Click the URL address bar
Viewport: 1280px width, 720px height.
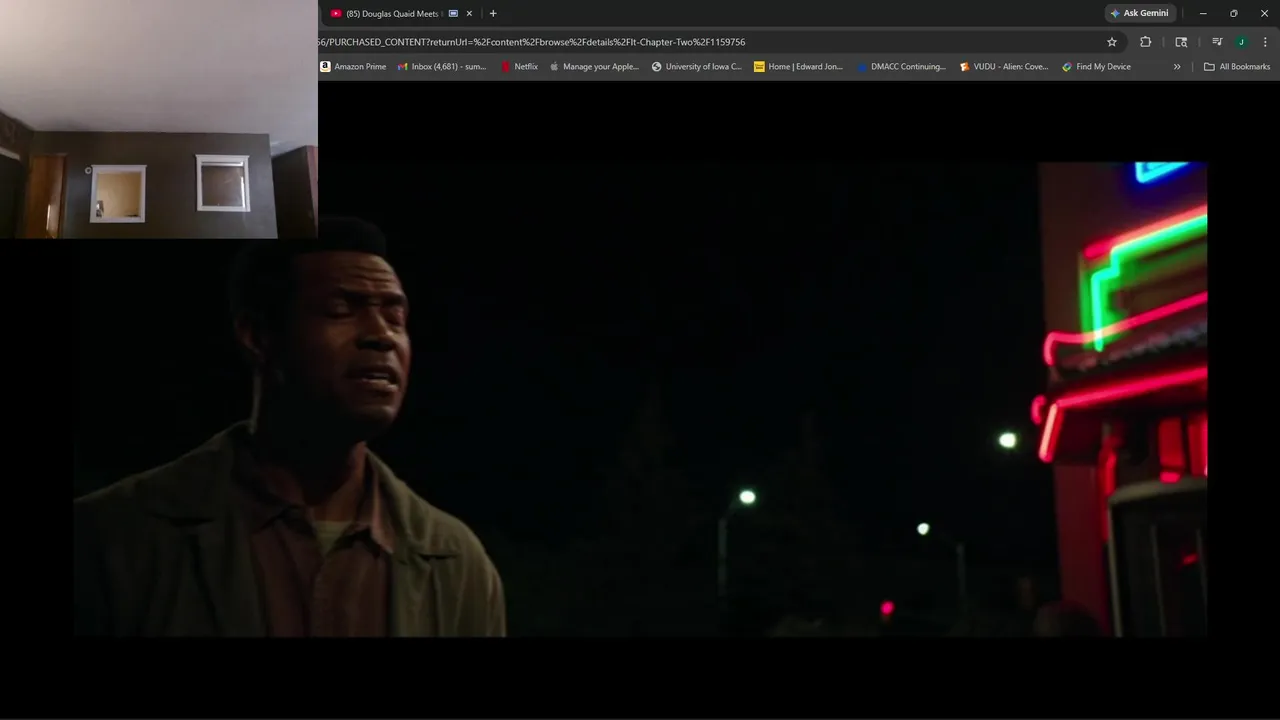[700, 42]
